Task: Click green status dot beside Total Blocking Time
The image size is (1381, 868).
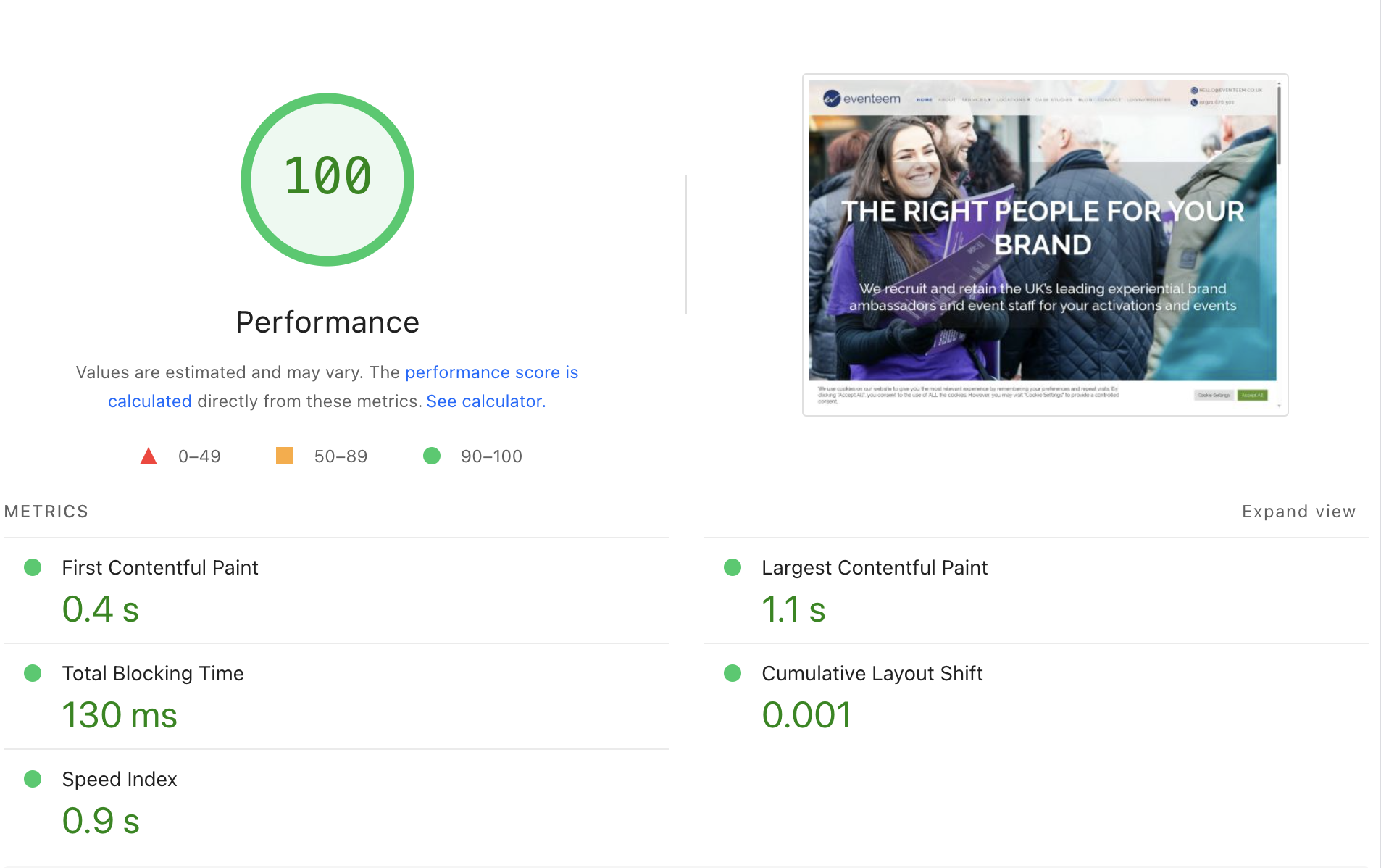Action: 33,673
